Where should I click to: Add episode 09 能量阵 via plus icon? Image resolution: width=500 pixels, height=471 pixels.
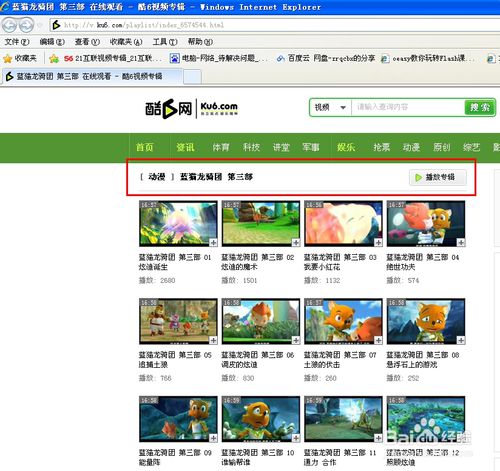click(x=213, y=438)
